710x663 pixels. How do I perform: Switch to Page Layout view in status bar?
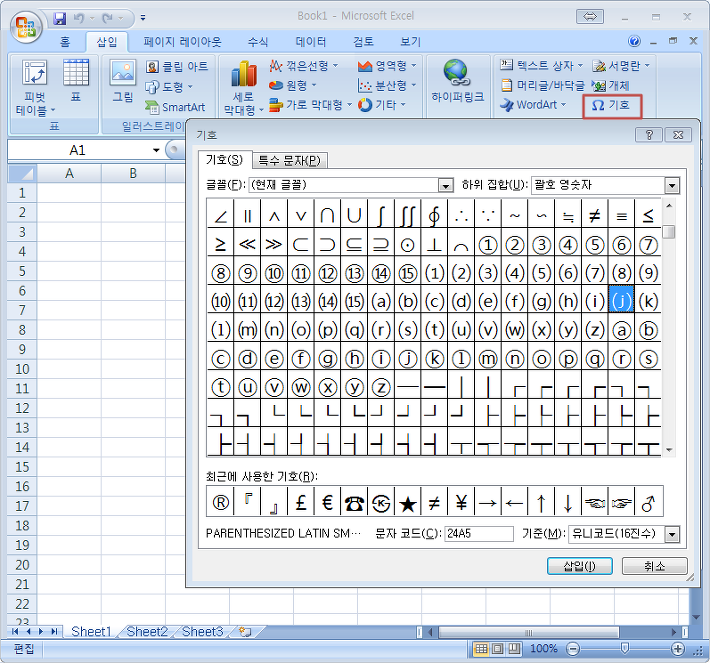click(x=497, y=649)
